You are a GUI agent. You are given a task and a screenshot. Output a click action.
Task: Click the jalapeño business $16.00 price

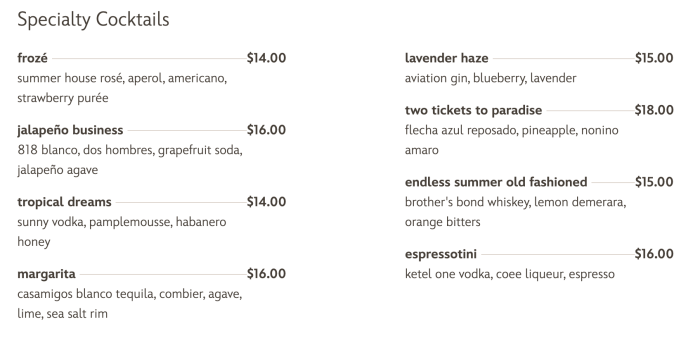tap(267, 130)
